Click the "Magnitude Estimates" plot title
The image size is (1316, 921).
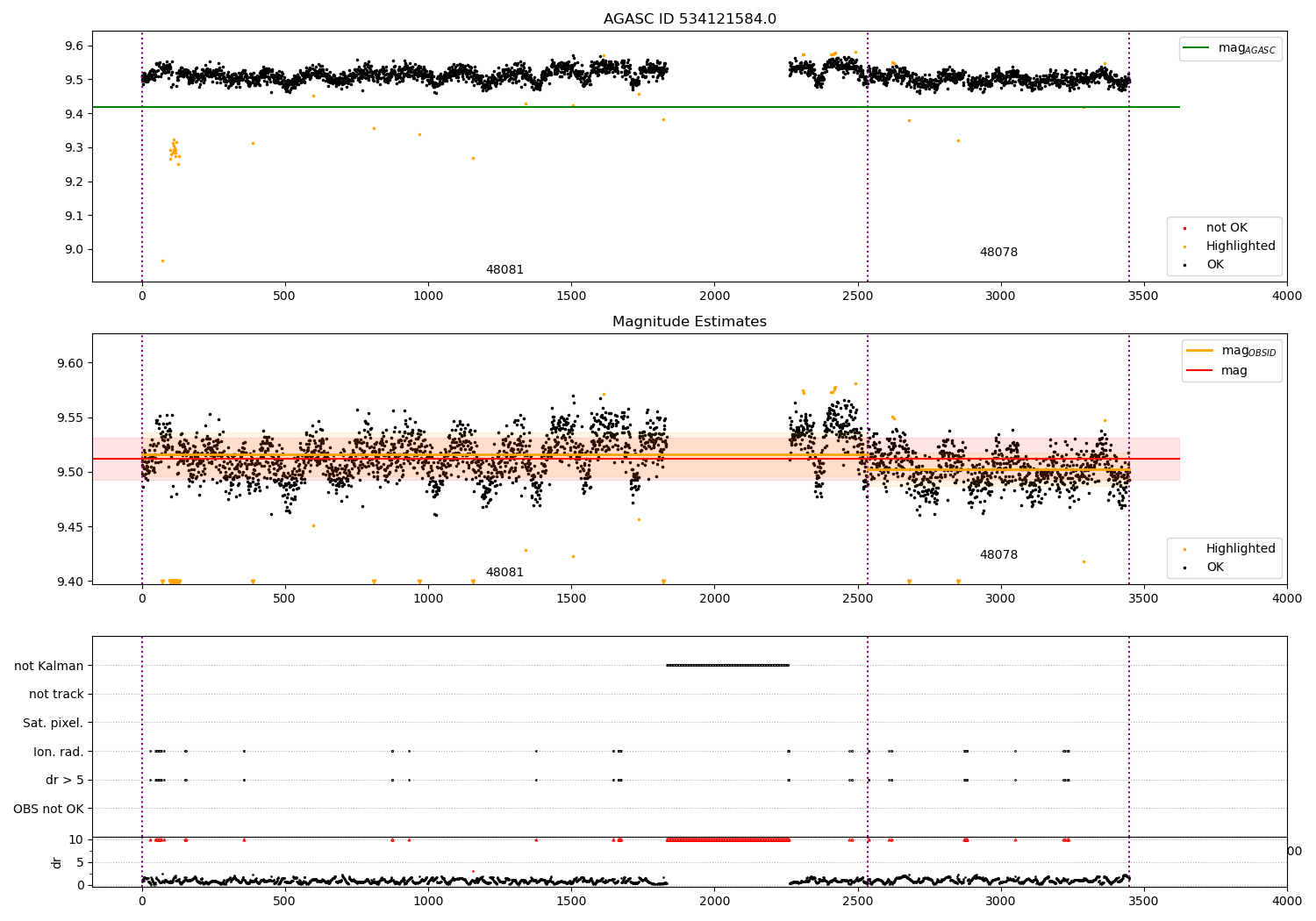(690, 322)
